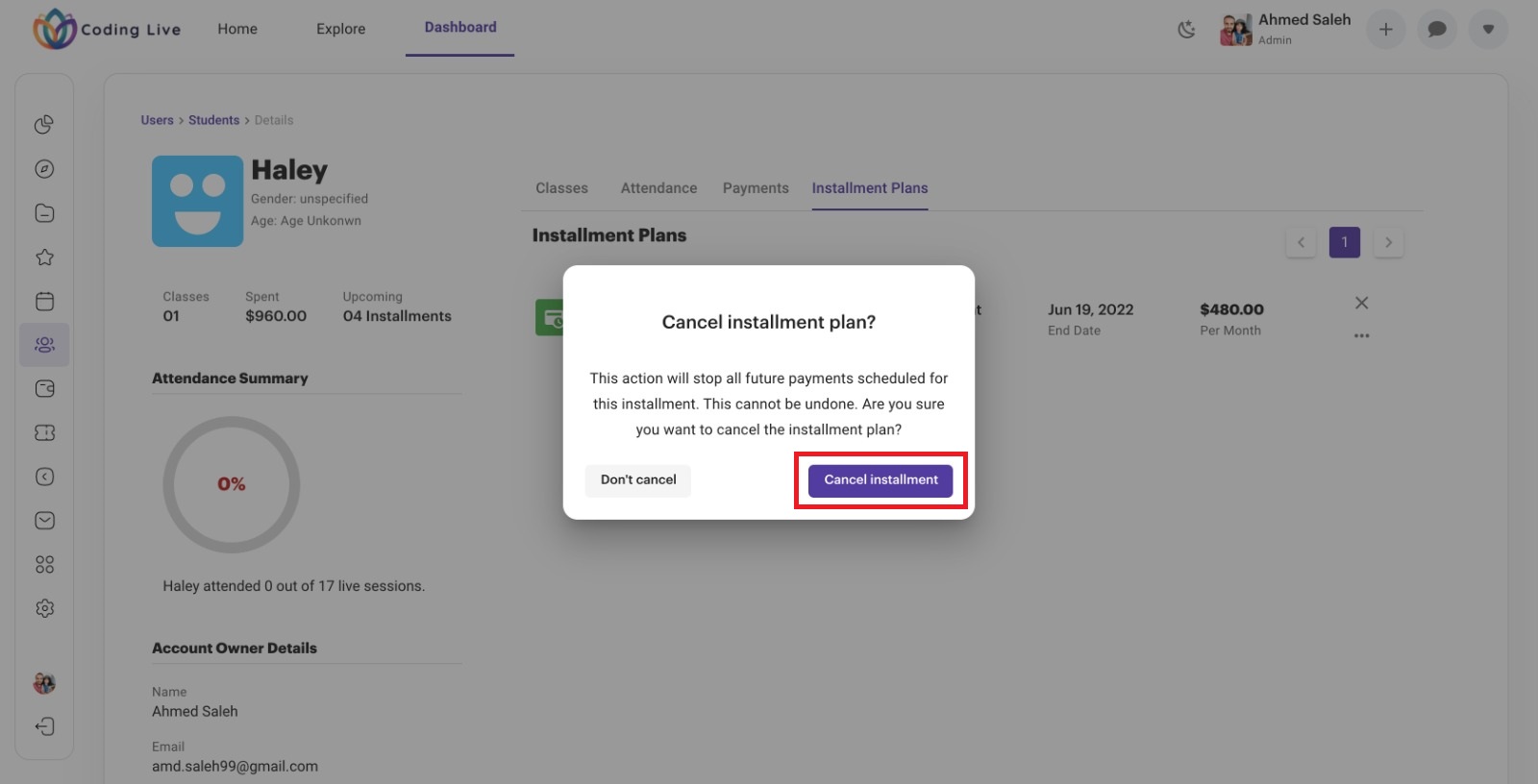The image size is (1538, 784).
Task: Click the $960.00 spent value
Action: click(276, 316)
